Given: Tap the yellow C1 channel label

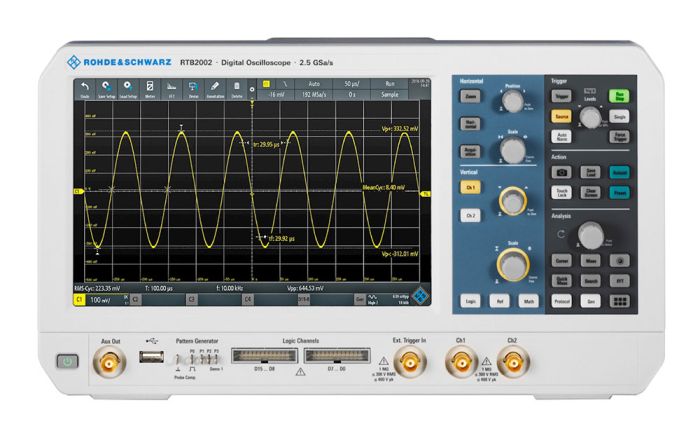Looking at the screenshot, I should point(79,300).
